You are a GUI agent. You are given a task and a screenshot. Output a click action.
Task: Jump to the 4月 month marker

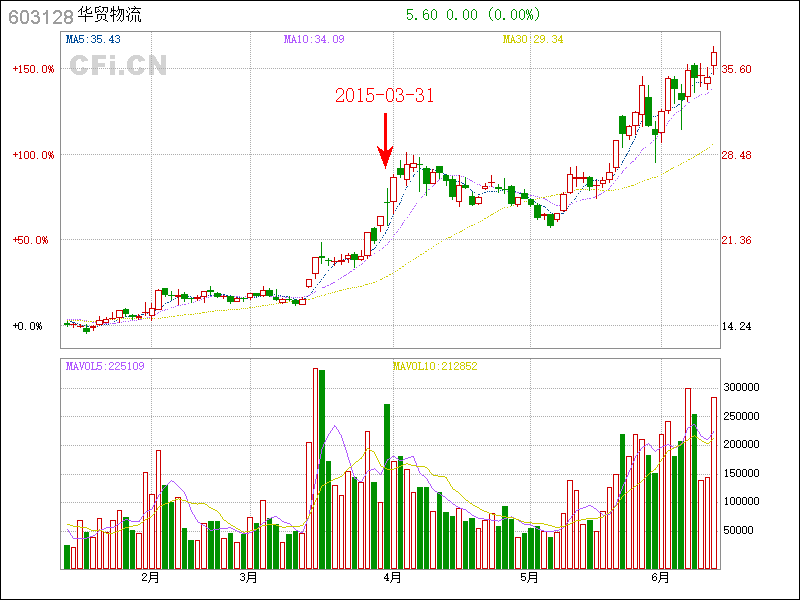(x=393, y=578)
